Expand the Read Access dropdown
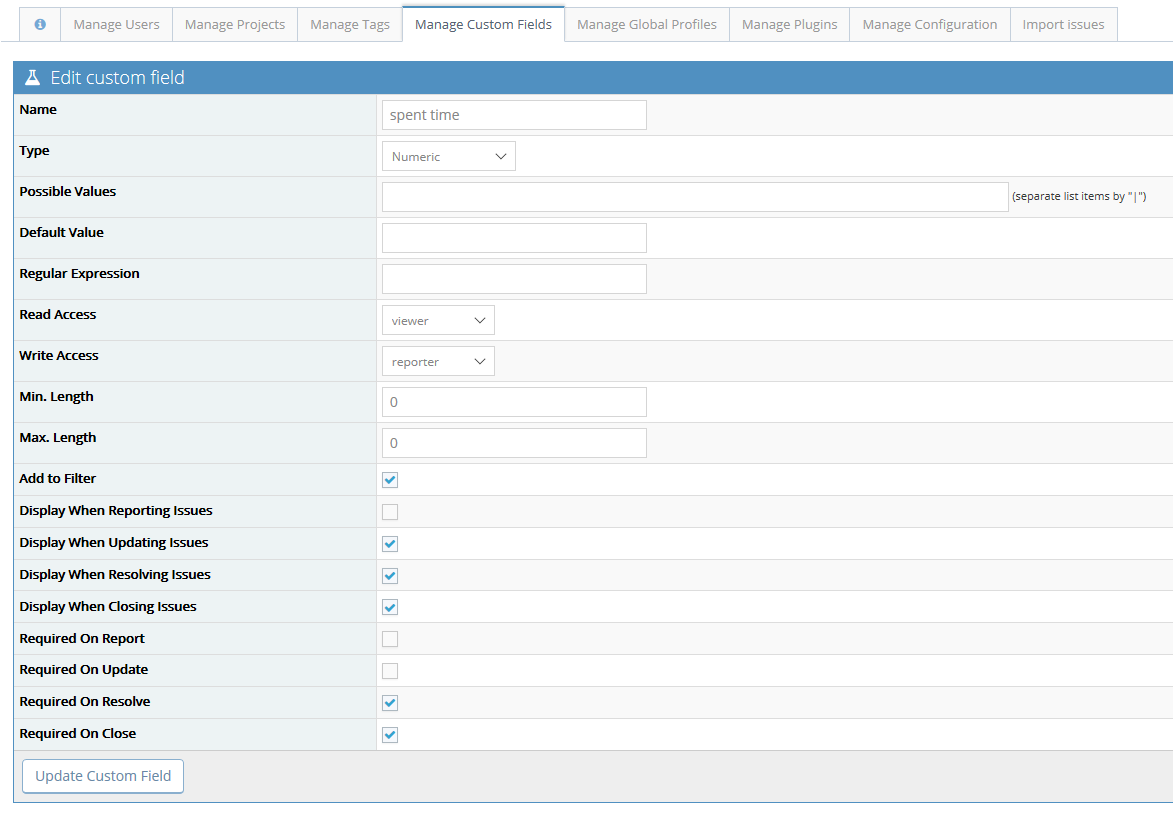Image resolution: width=1173 pixels, height=828 pixels. [x=438, y=320]
